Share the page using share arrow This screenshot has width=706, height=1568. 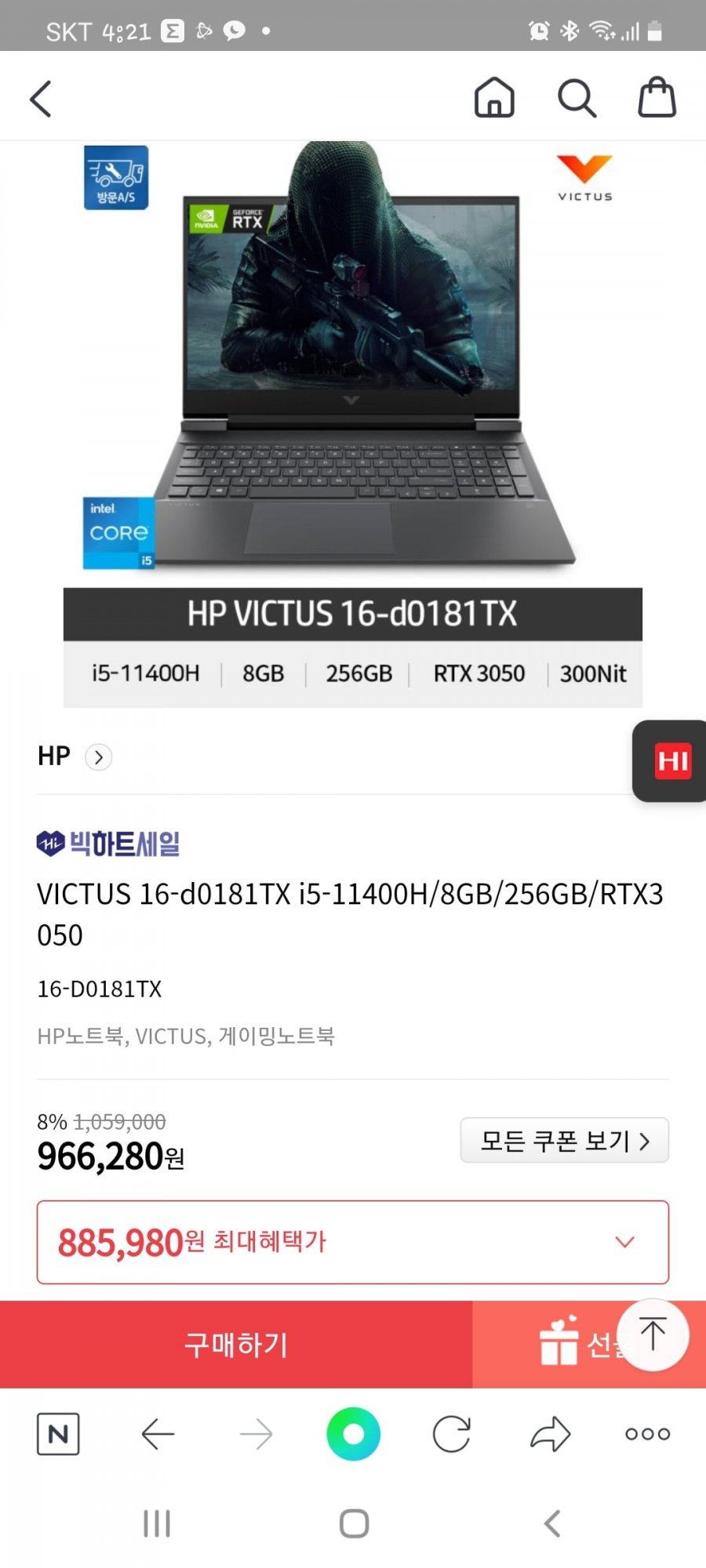pos(550,1434)
